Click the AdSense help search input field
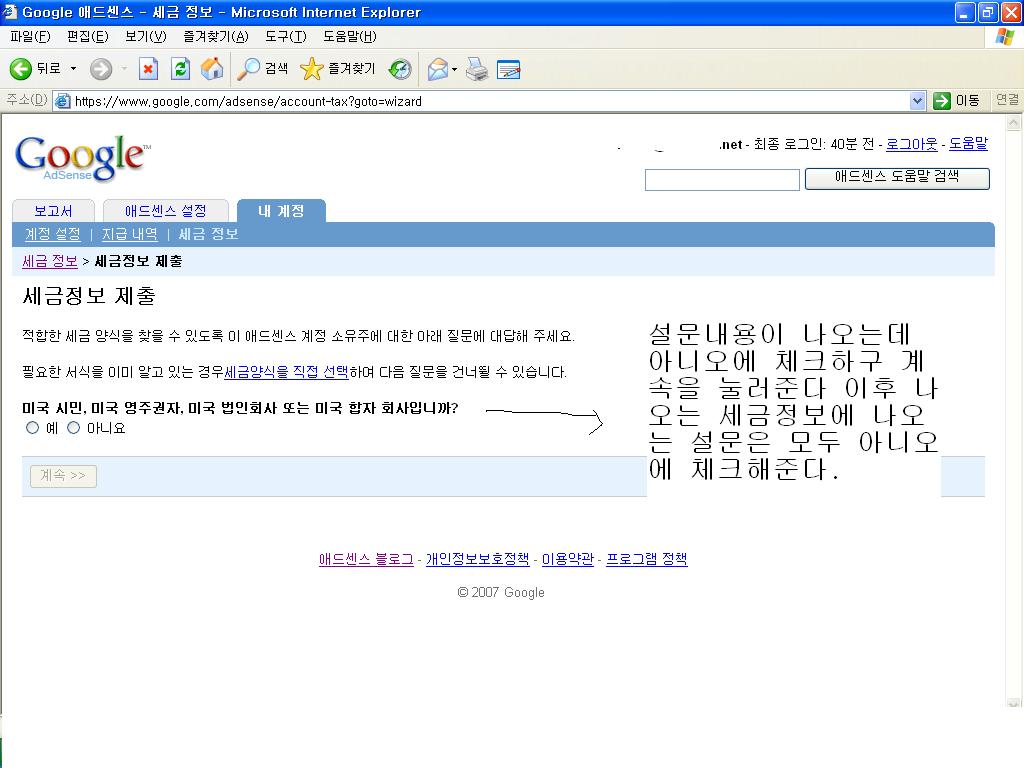 [x=722, y=180]
